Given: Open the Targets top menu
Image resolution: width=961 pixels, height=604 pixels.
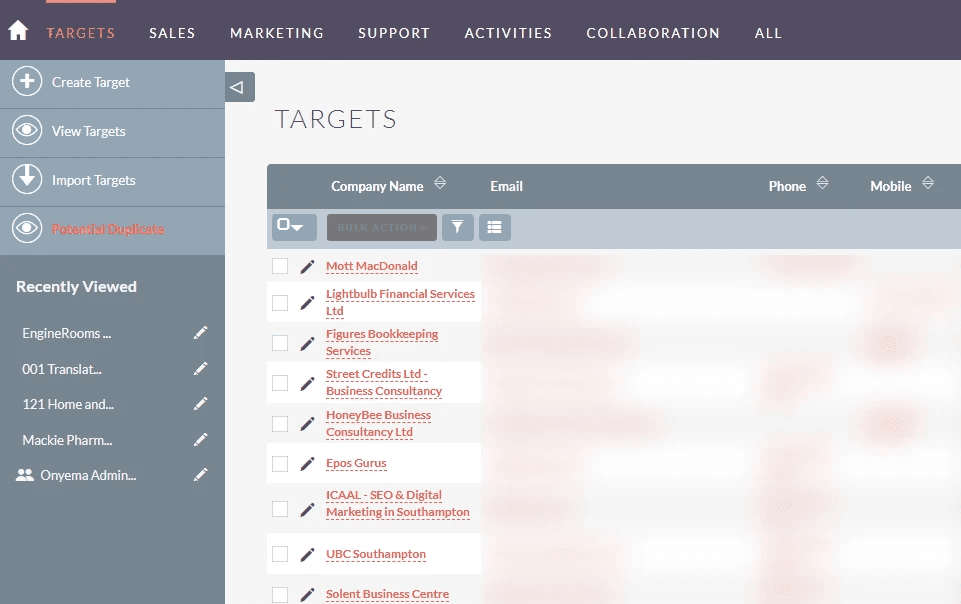Looking at the screenshot, I should pyautogui.click(x=81, y=33).
